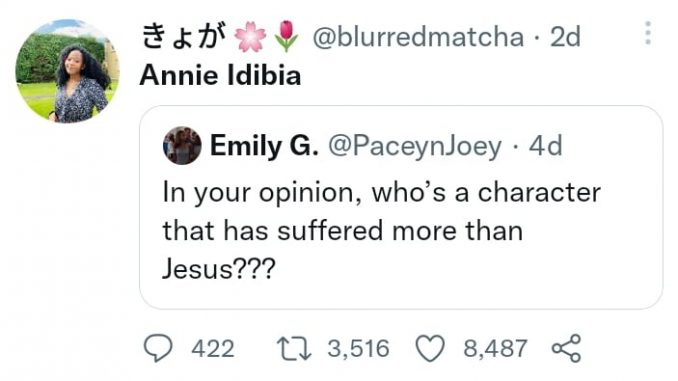Open the three-dot more options menu
678x381 pixels.
point(647,33)
